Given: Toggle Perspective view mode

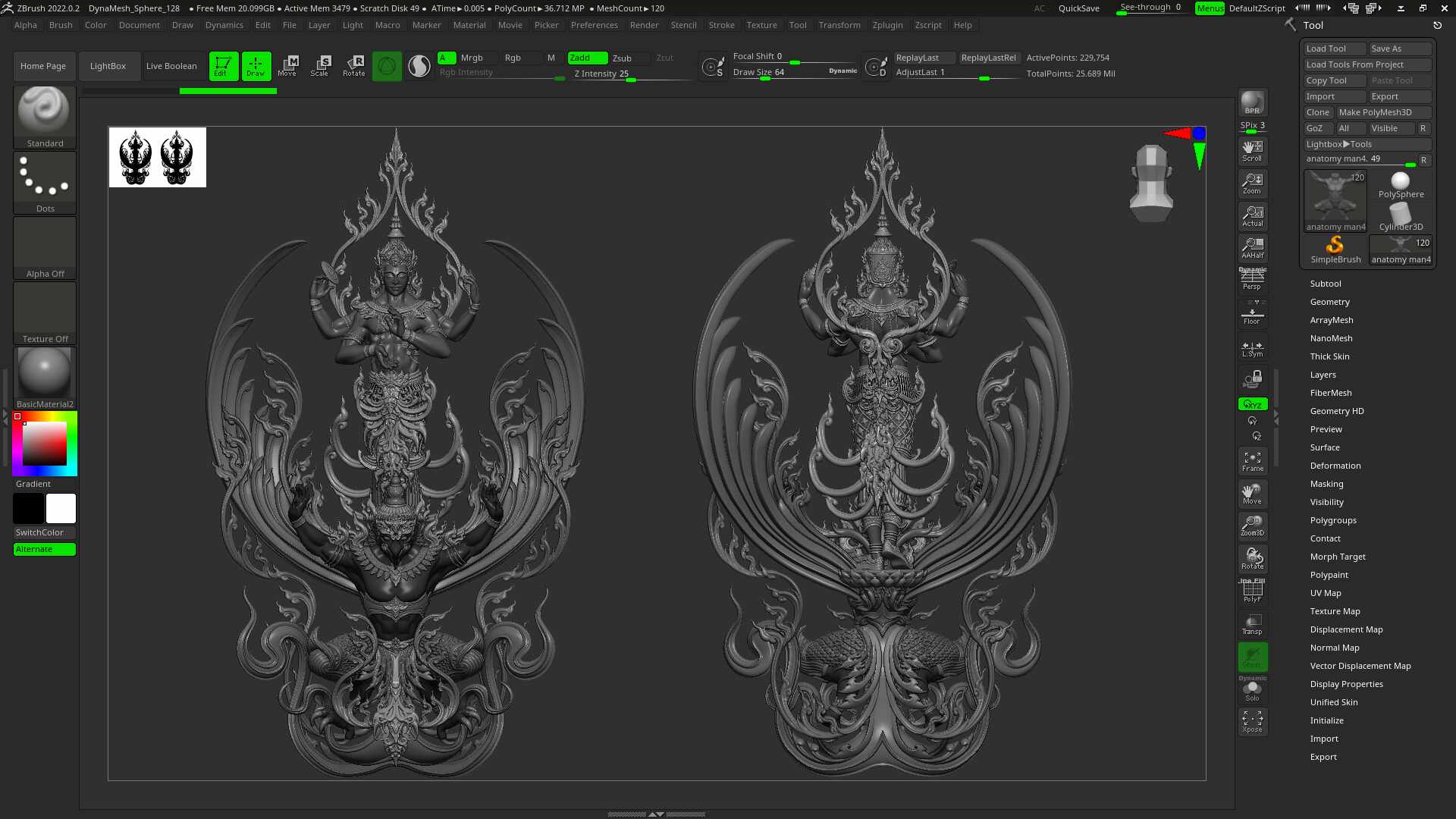Looking at the screenshot, I should point(1252,280).
